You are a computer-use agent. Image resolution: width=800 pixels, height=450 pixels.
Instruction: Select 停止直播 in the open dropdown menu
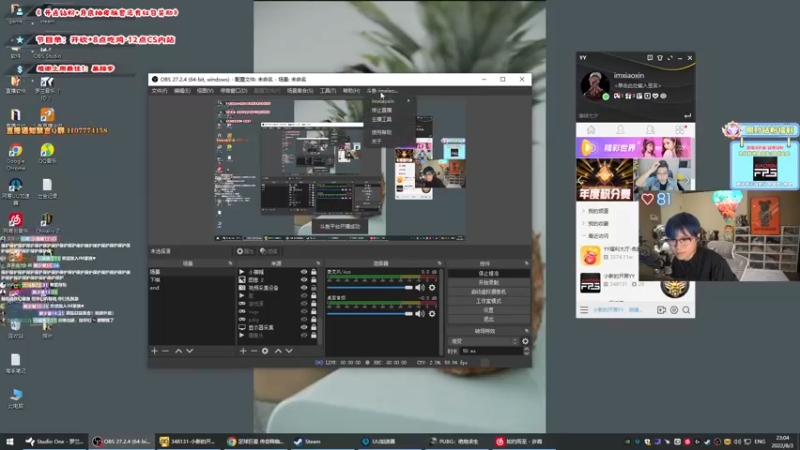click(x=382, y=110)
